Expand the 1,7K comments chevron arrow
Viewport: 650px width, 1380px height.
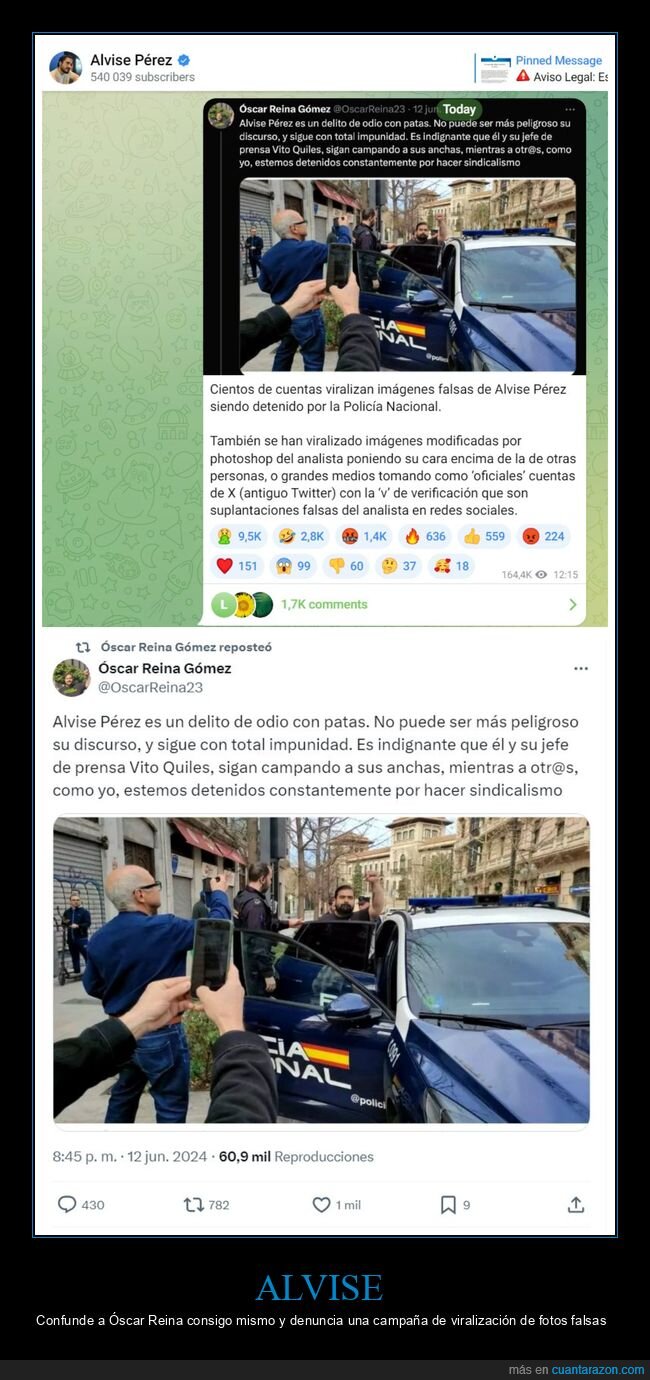[x=573, y=604]
